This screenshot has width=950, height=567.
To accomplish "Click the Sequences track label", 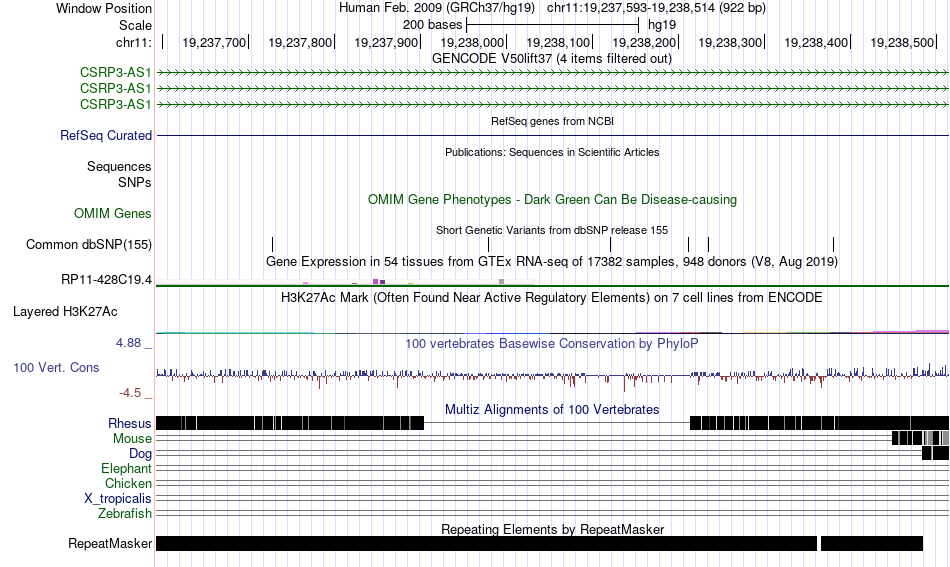I will 119,167.
